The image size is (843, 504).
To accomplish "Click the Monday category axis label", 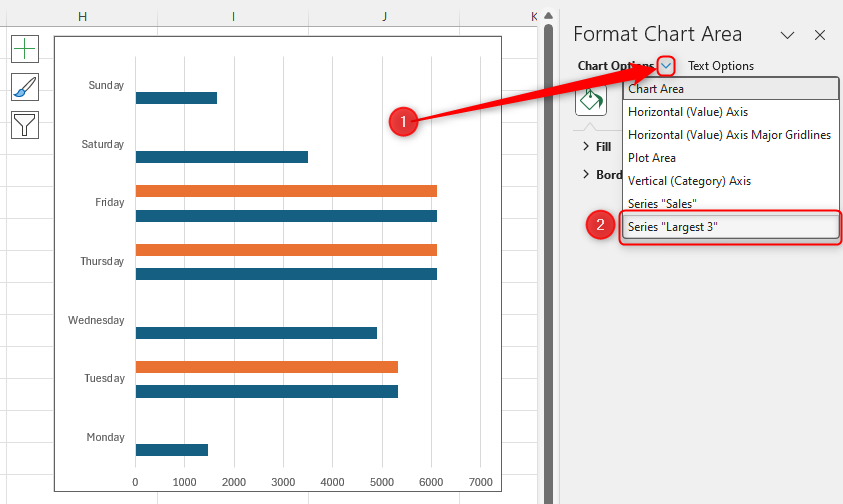I will tap(105, 437).
